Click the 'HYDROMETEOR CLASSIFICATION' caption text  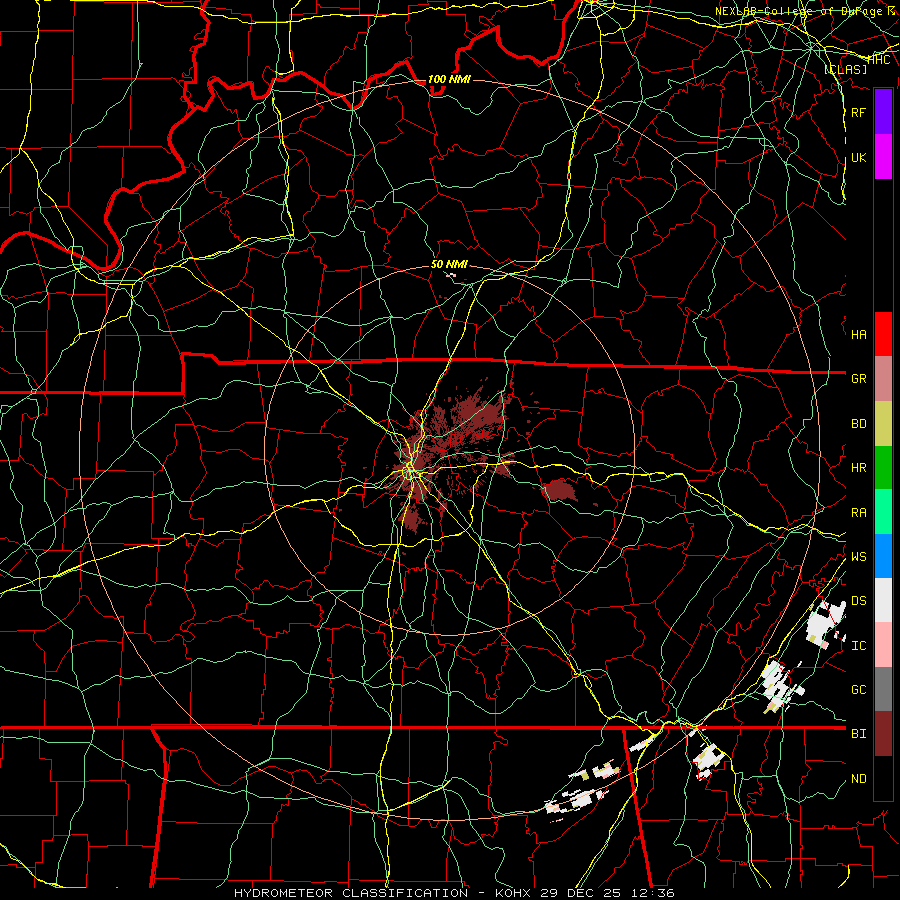pos(351,893)
